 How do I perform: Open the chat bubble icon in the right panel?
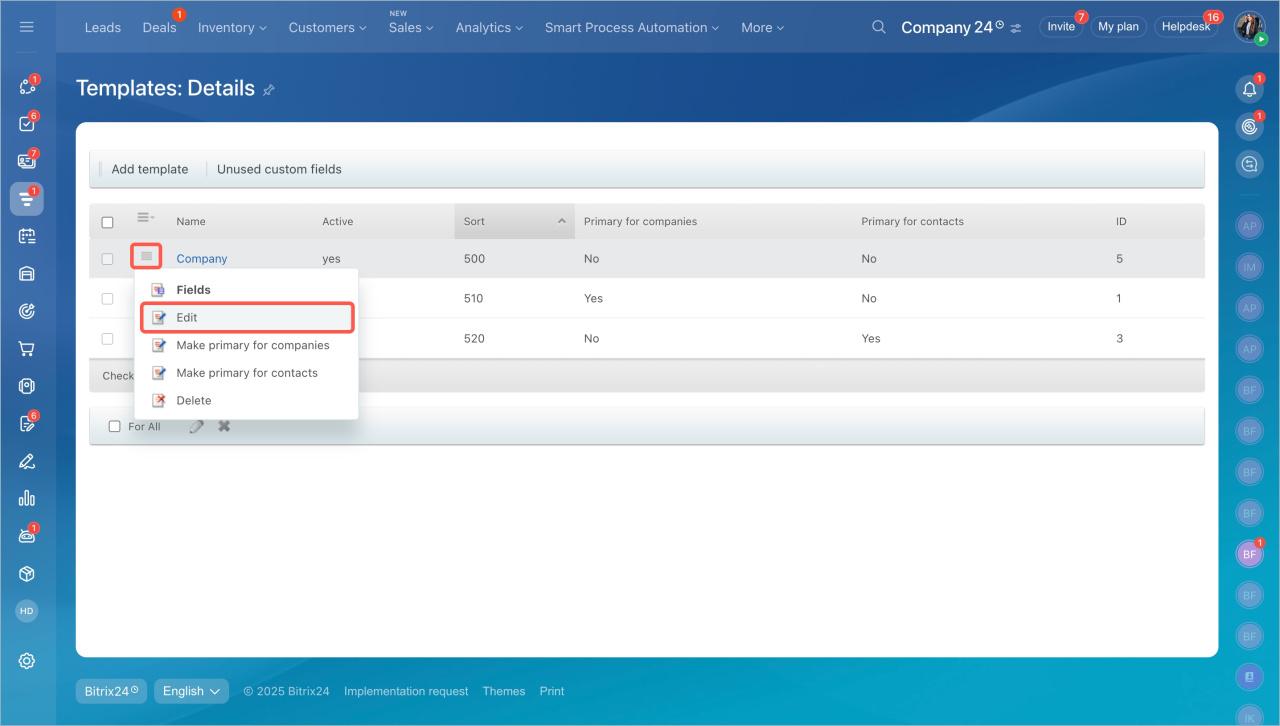pyautogui.click(x=1249, y=164)
